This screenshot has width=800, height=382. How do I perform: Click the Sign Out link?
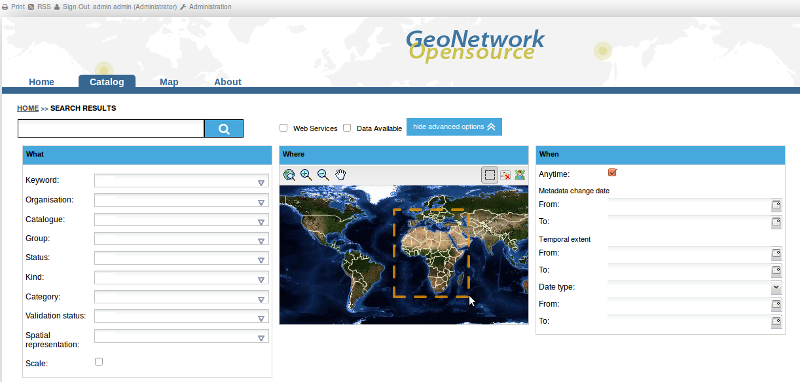click(x=76, y=7)
